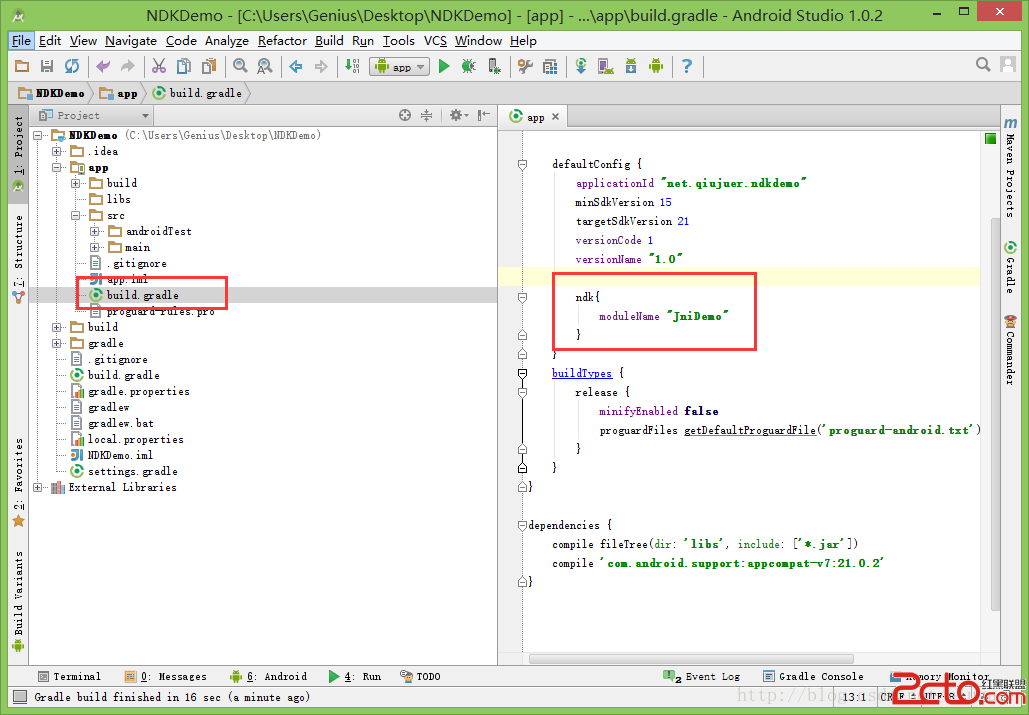Copy using the toolbar copy icon
The height and width of the screenshot is (715, 1029).
pyautogui.click(x=184, y=66)
